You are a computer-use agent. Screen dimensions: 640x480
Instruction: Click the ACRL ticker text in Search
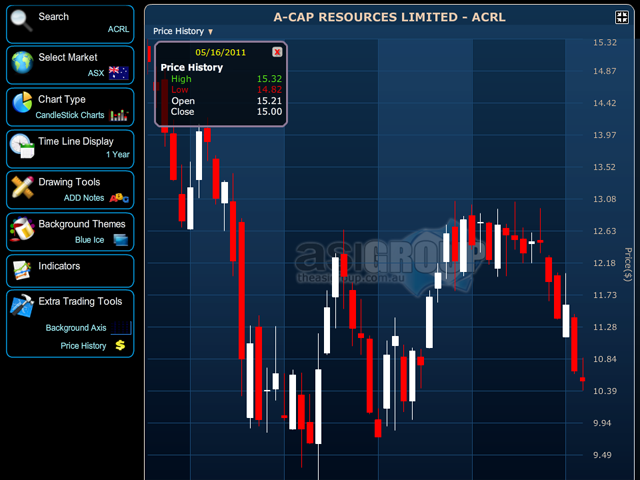click(118, 29)
